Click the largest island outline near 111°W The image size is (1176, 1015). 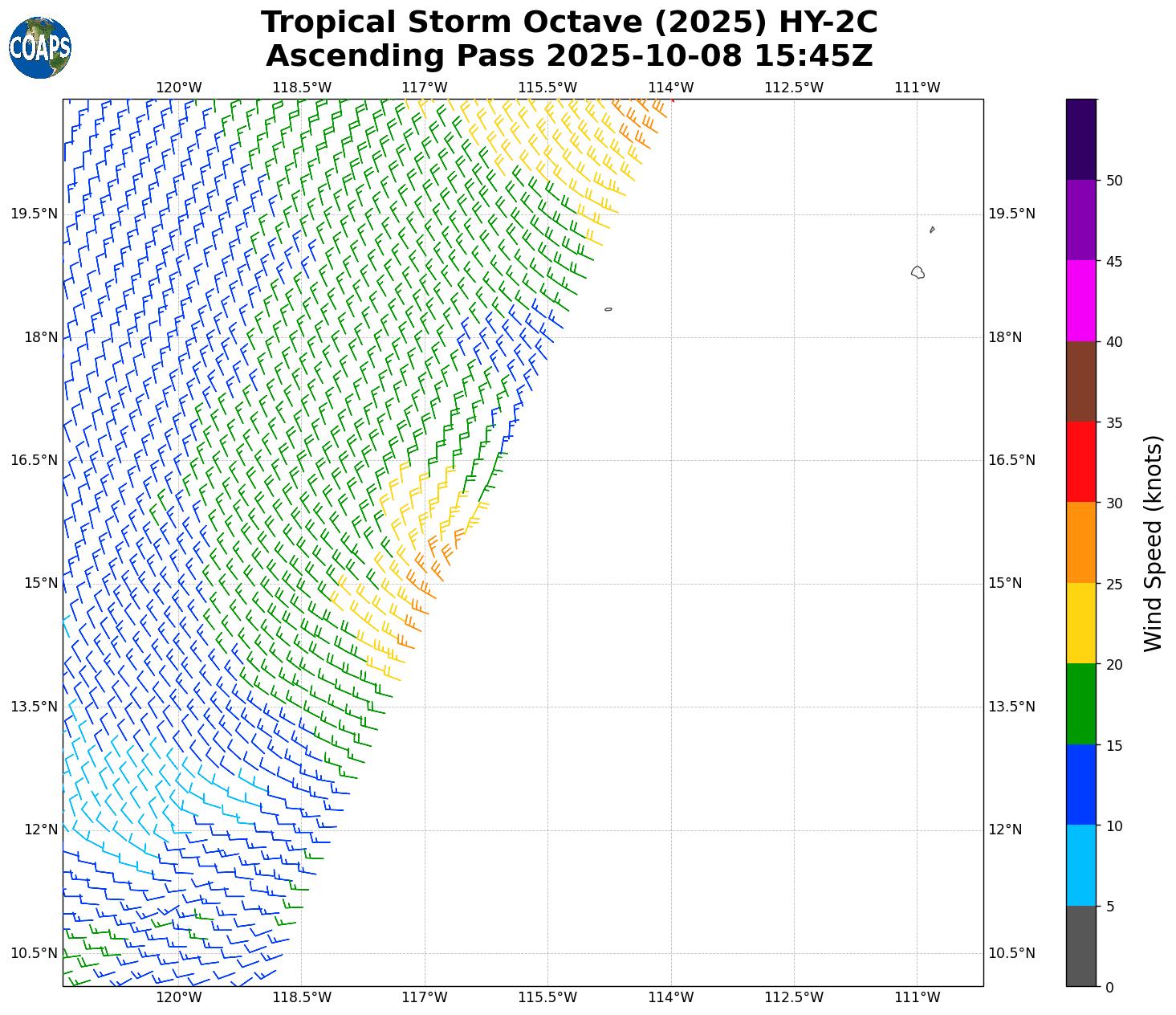coord(918,272)
